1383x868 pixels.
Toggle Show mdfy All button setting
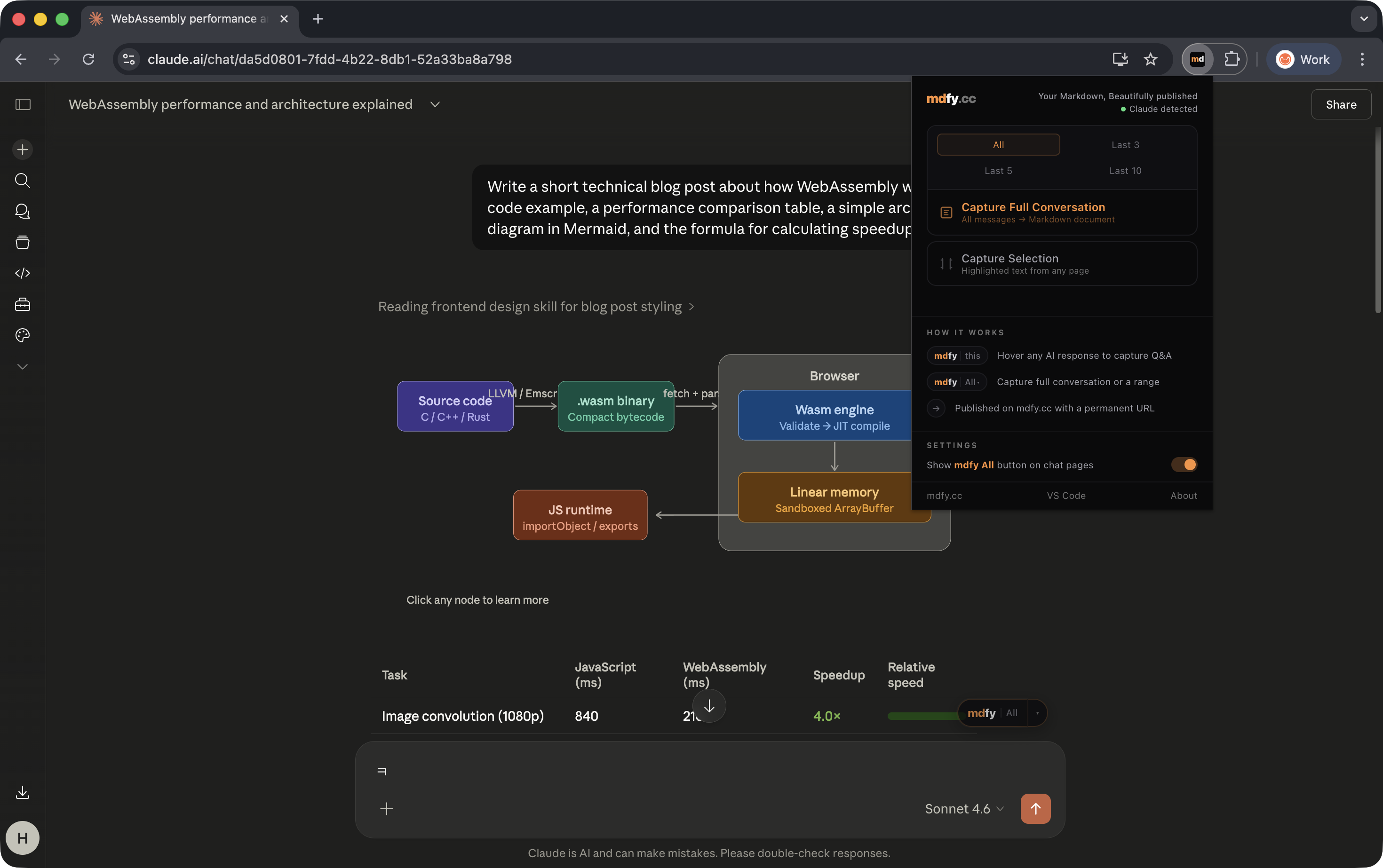1184,465
